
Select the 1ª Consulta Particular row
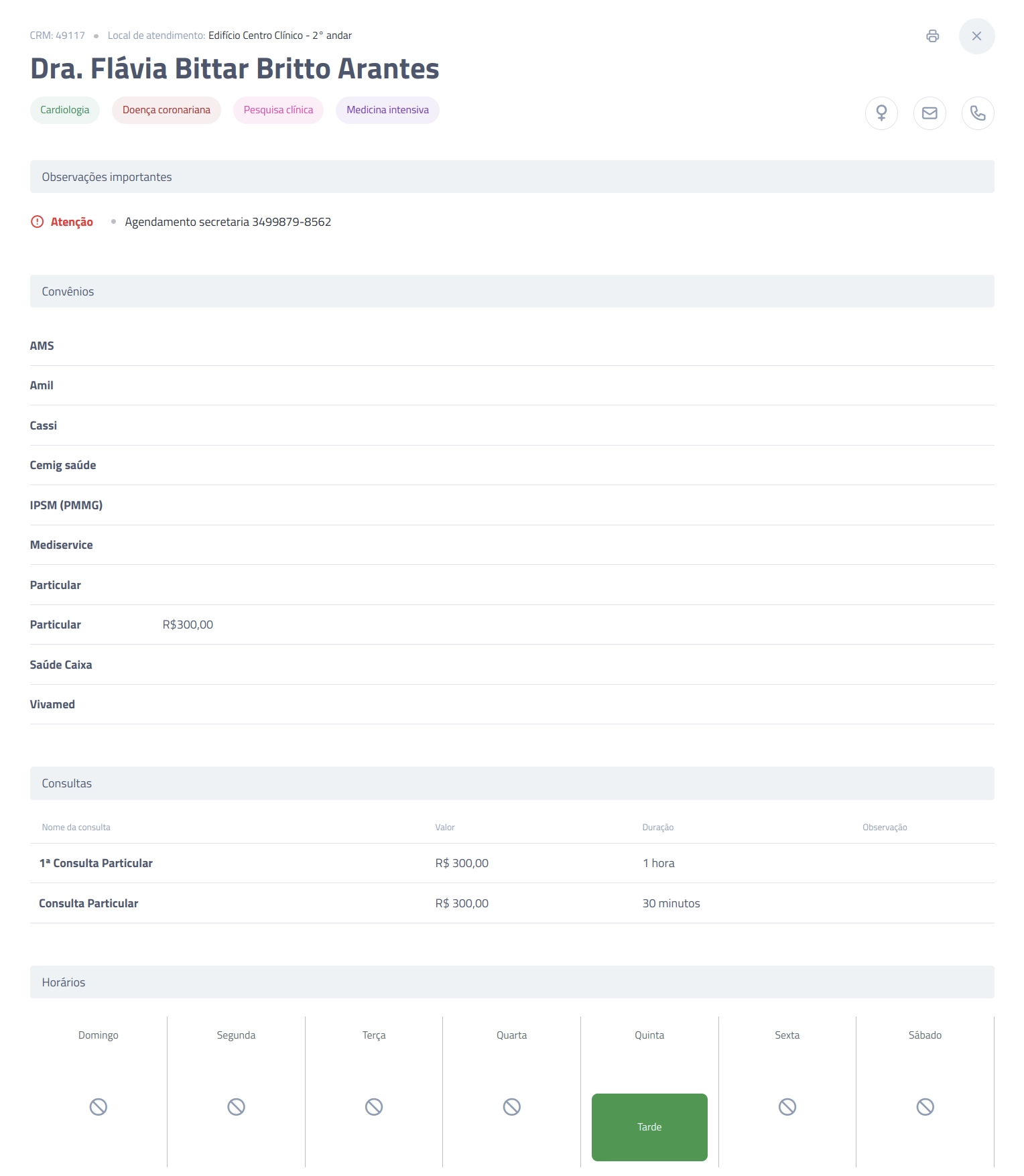click(x=512, y=863)
